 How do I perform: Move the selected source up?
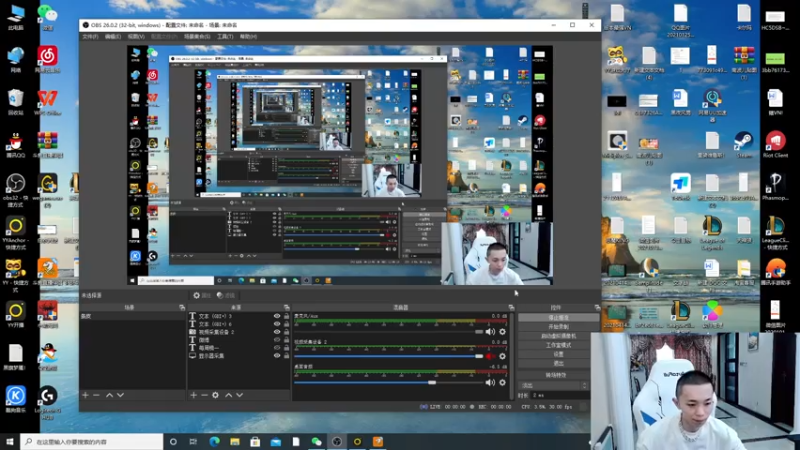coord(229,395)
